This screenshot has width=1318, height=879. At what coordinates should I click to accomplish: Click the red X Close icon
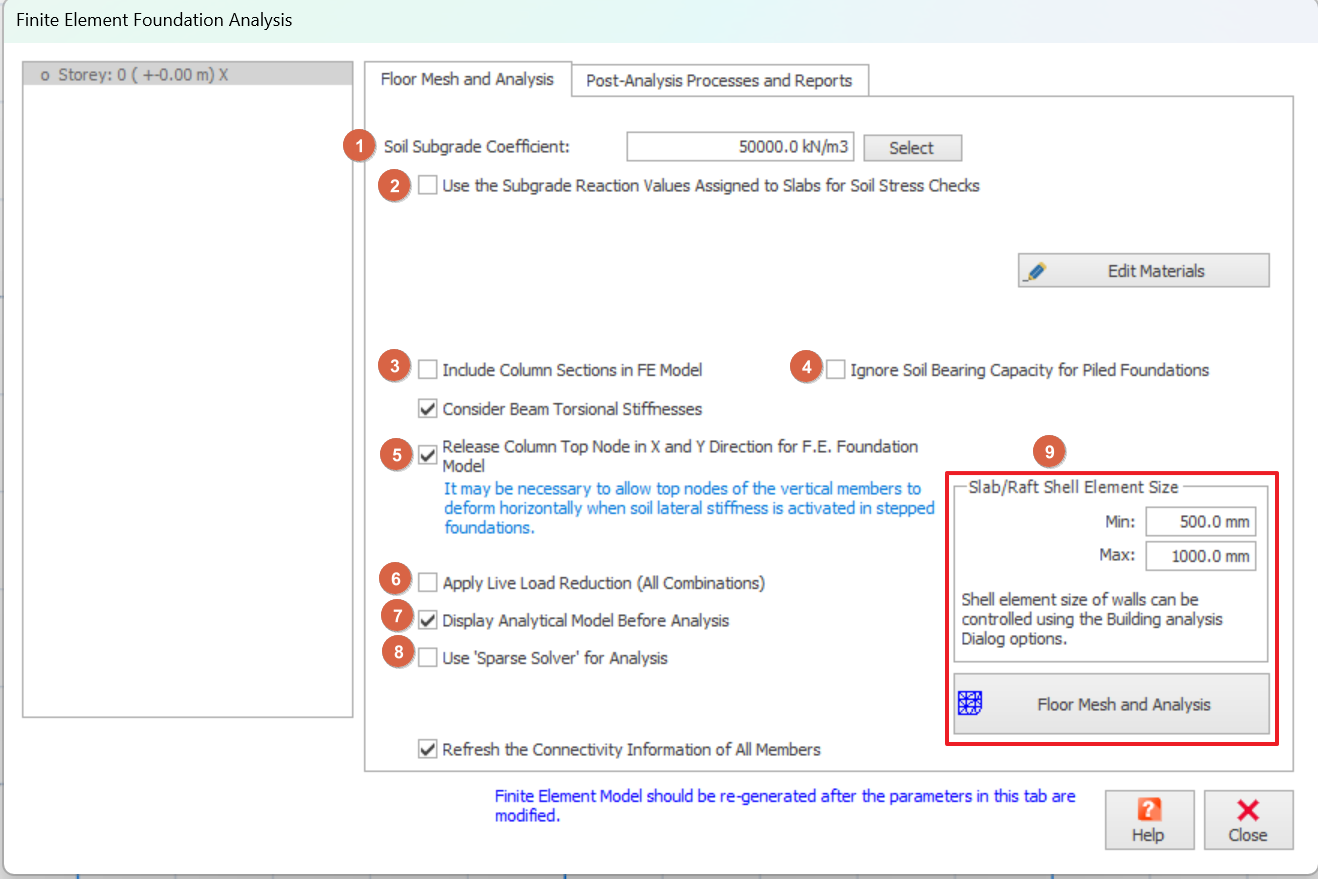pos(1248,810)
